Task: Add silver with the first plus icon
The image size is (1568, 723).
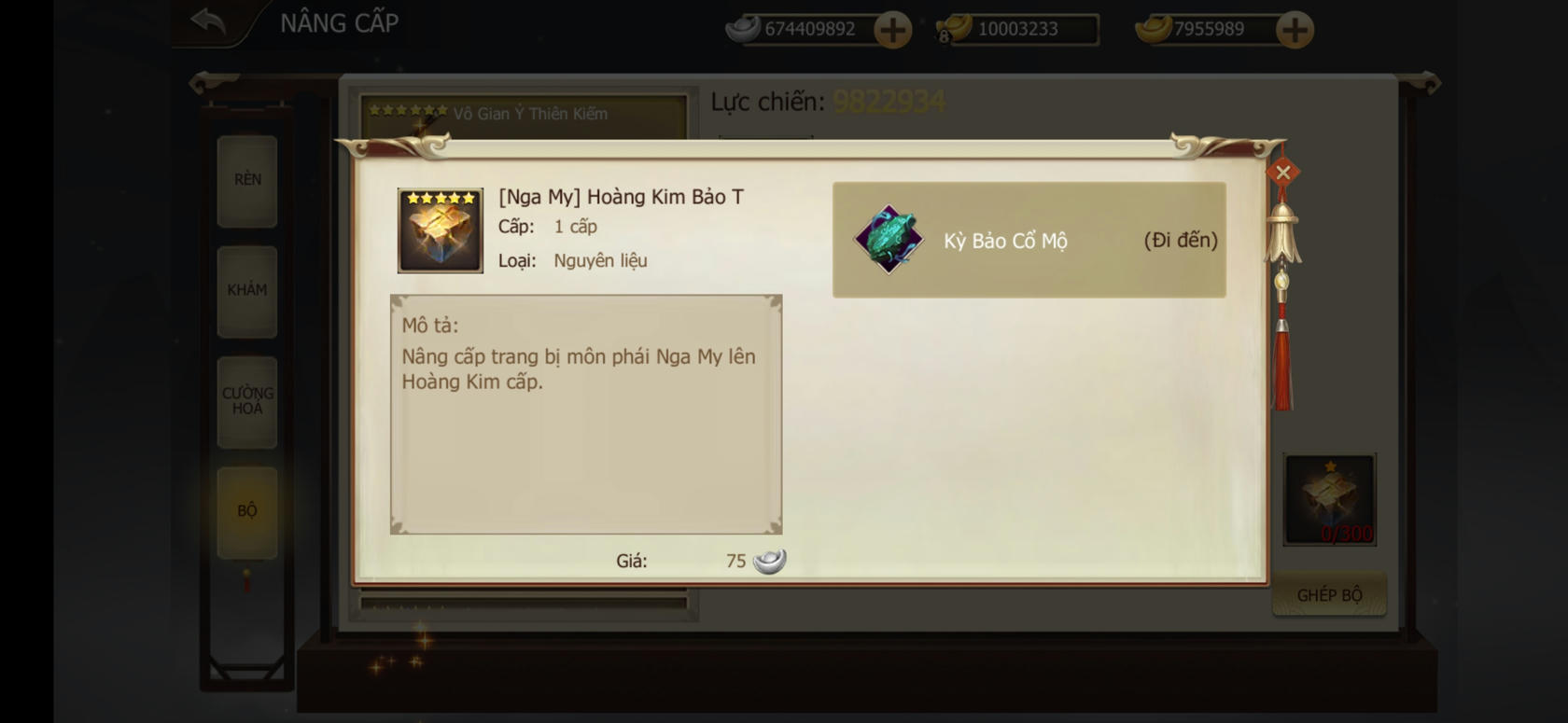Action: (892, 30)
